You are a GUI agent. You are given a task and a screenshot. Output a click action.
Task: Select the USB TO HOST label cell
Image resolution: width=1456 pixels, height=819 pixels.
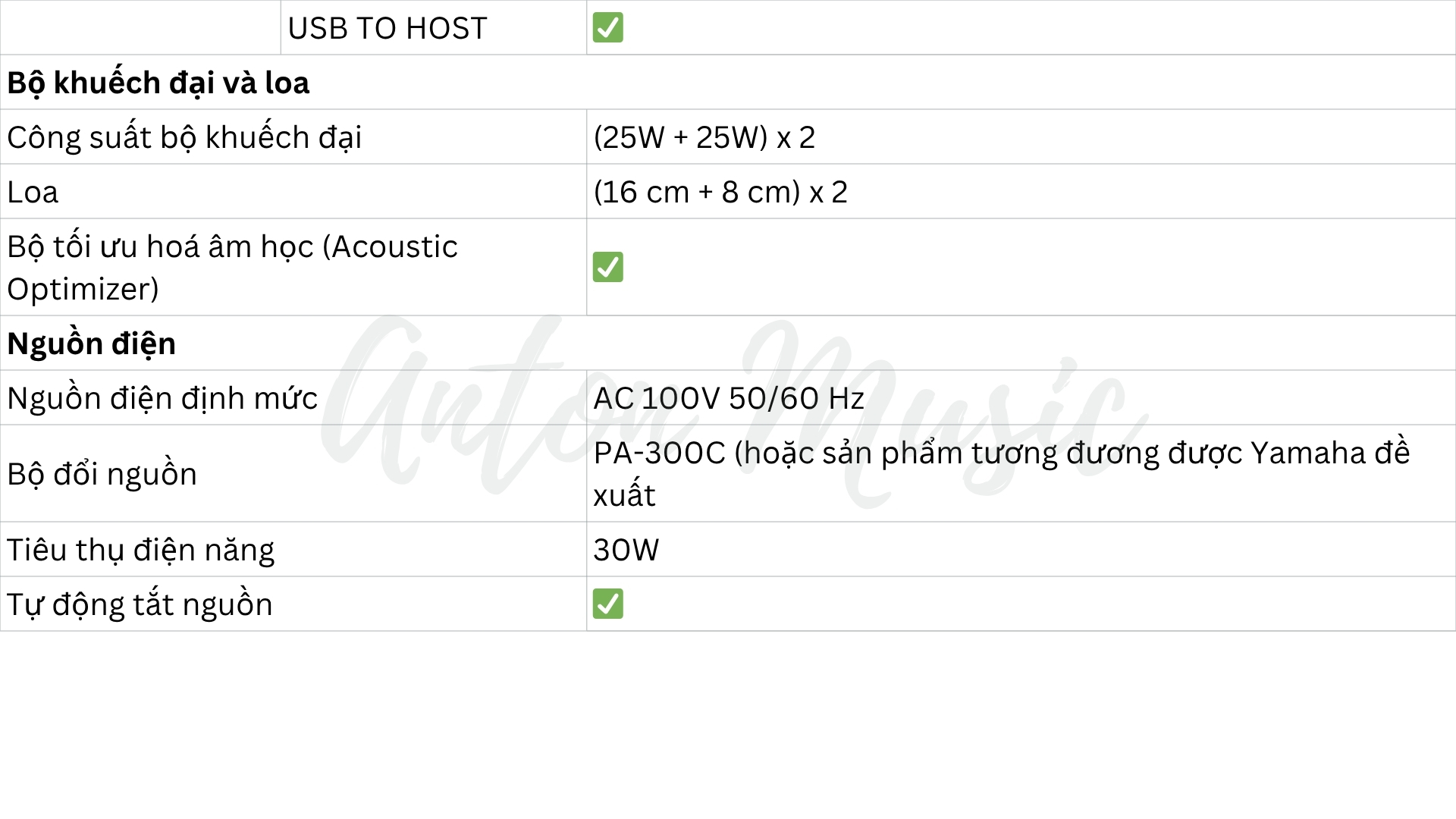(x=387, y=28)
